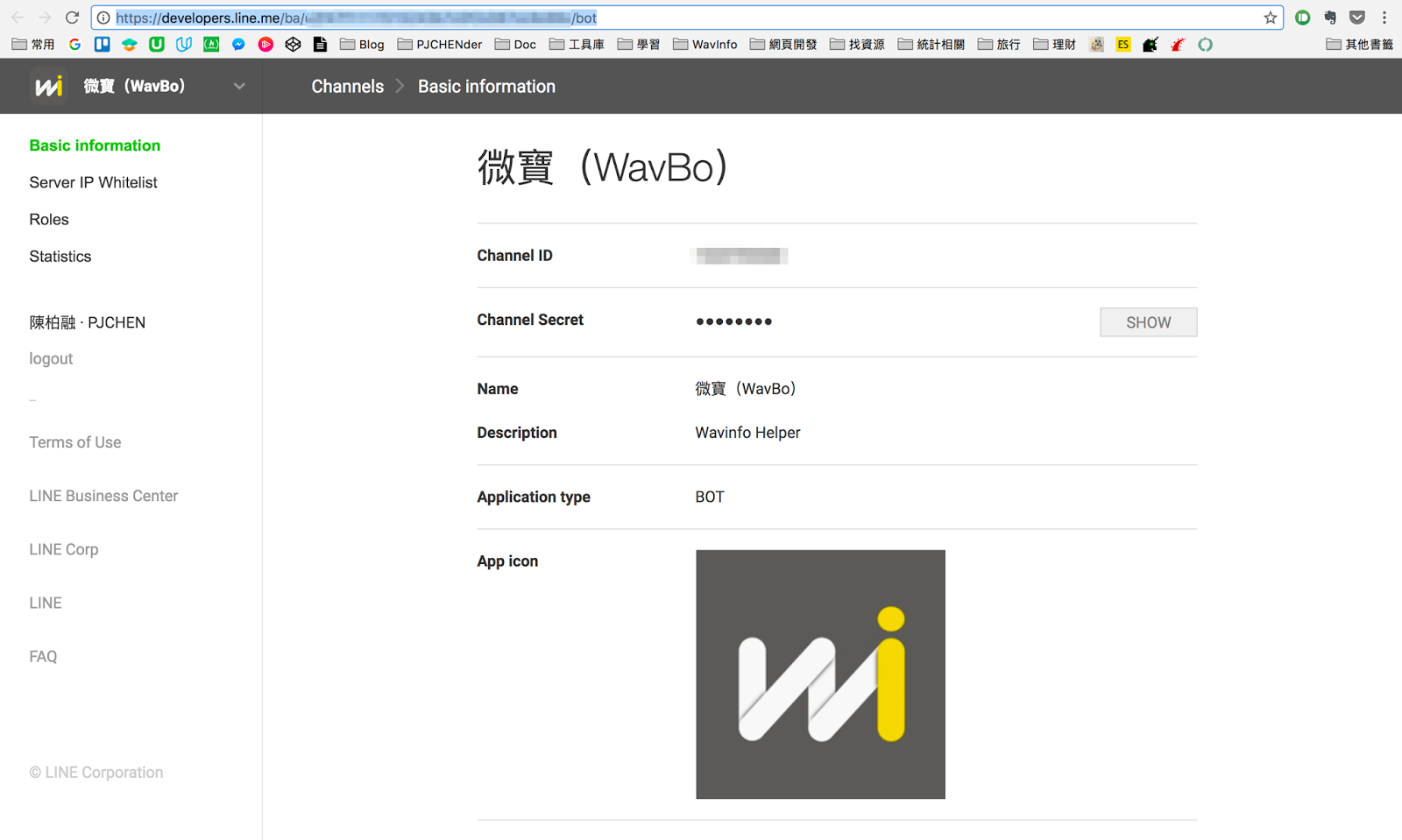Open the yellow ES bookmark icon

(x=1123, y=44)
